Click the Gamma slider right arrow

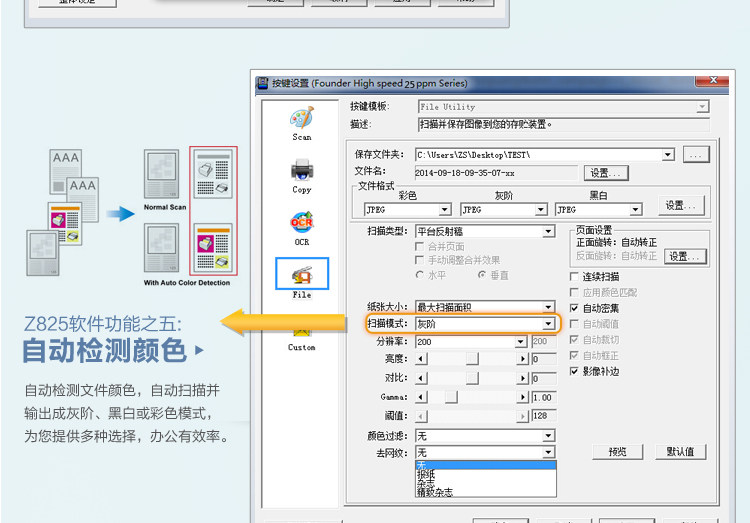point(522,397)
